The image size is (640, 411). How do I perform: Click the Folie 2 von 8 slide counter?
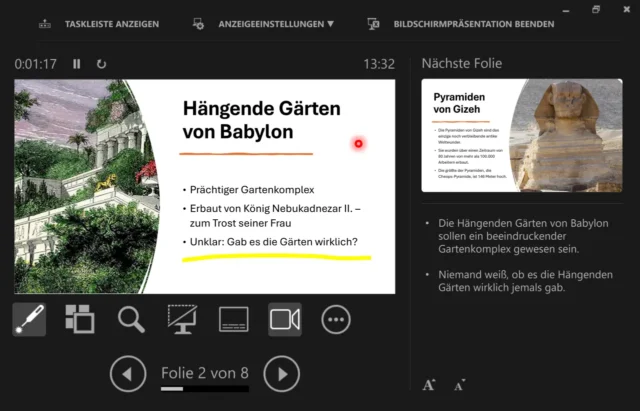205,373
